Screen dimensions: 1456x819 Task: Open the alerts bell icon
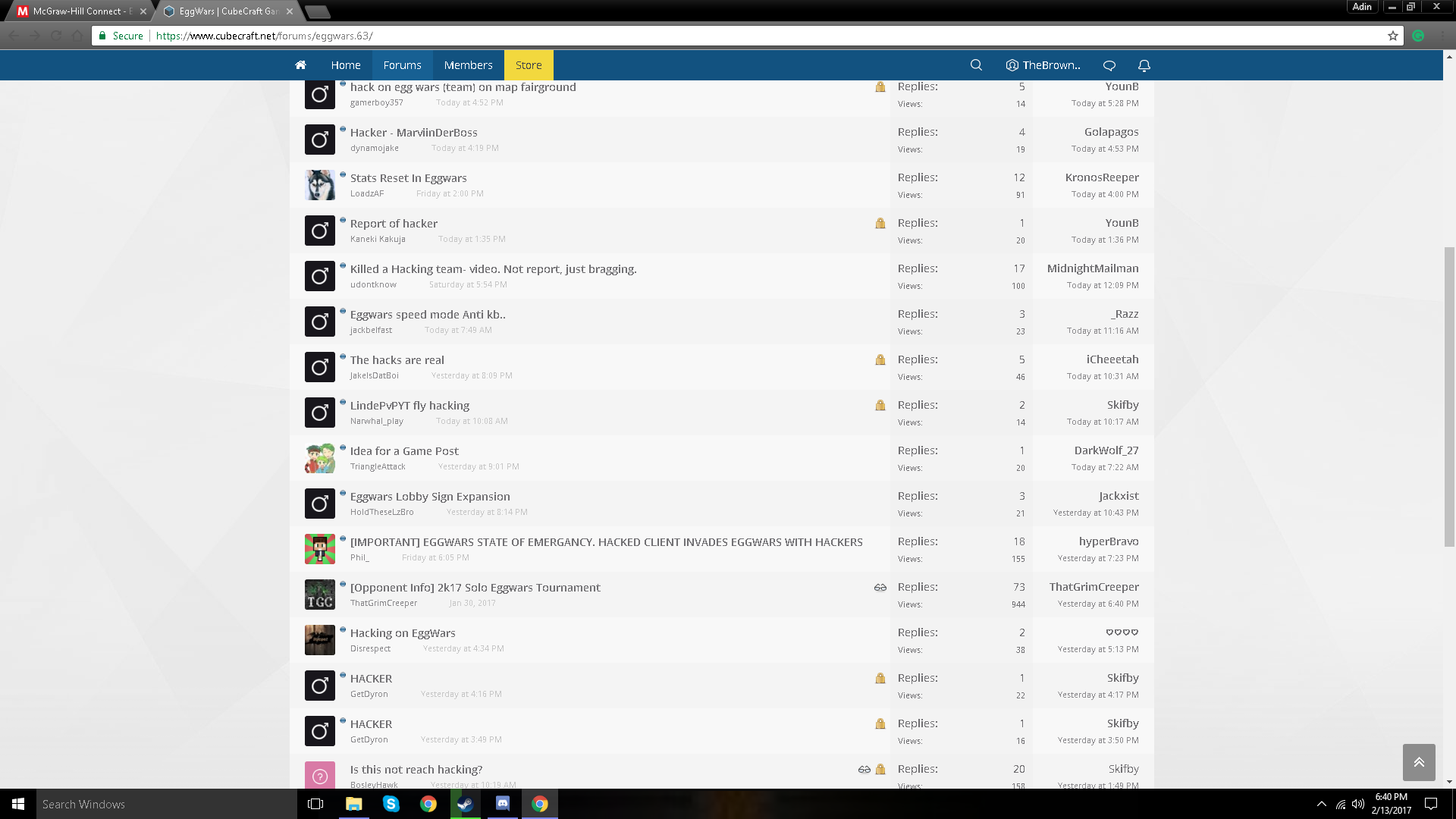coord(1144,65)
